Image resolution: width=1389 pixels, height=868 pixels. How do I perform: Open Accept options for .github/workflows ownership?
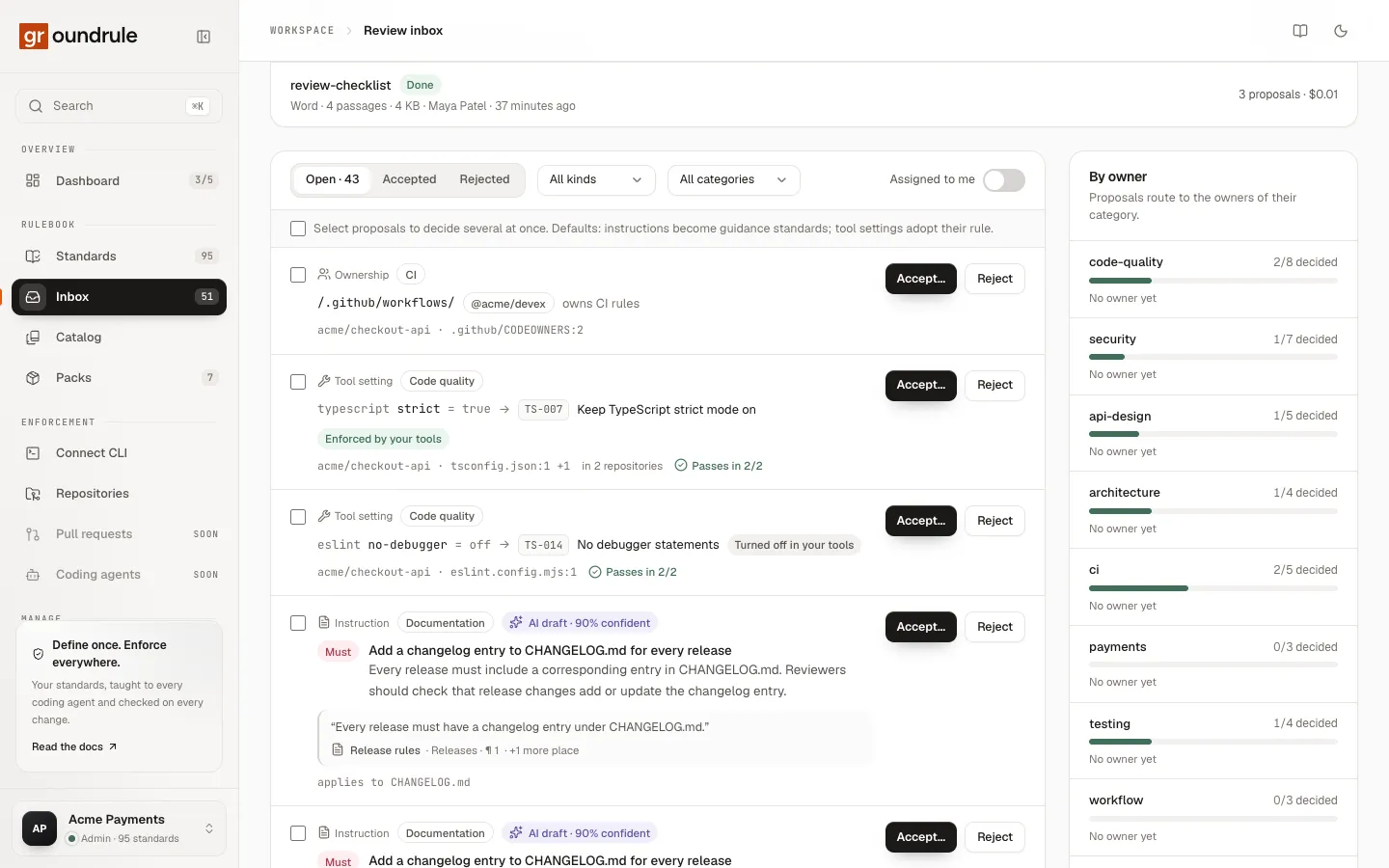pos(921,279)
